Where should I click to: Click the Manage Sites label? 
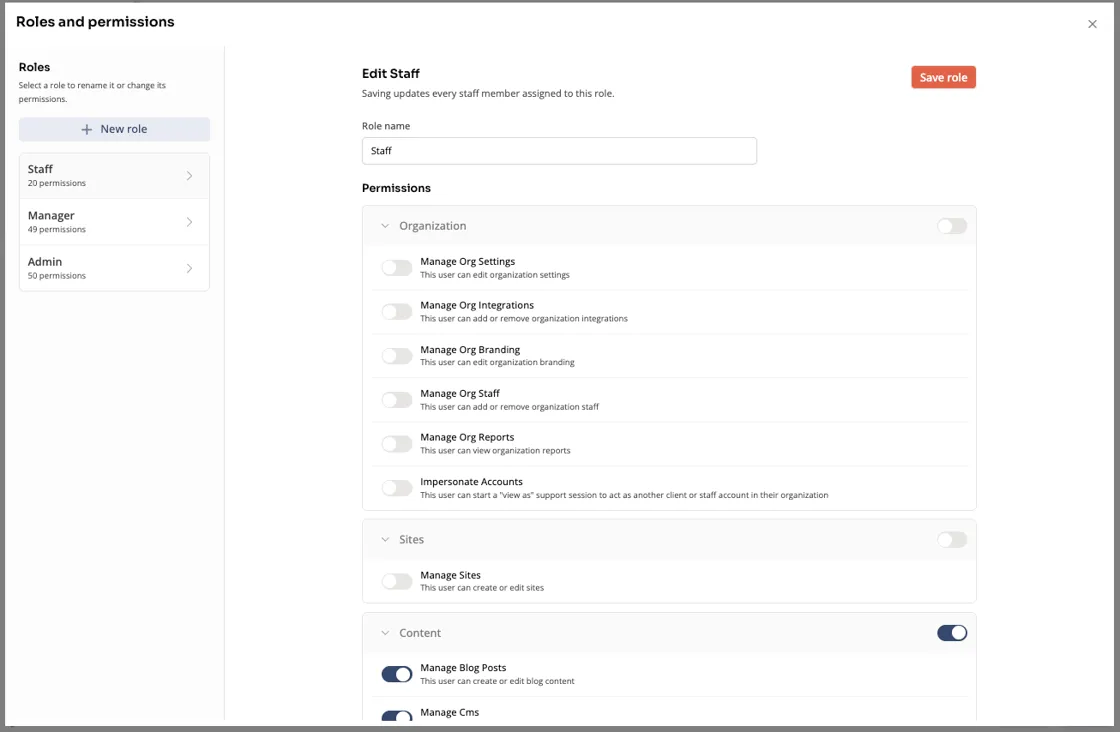(x=450, y=575)
